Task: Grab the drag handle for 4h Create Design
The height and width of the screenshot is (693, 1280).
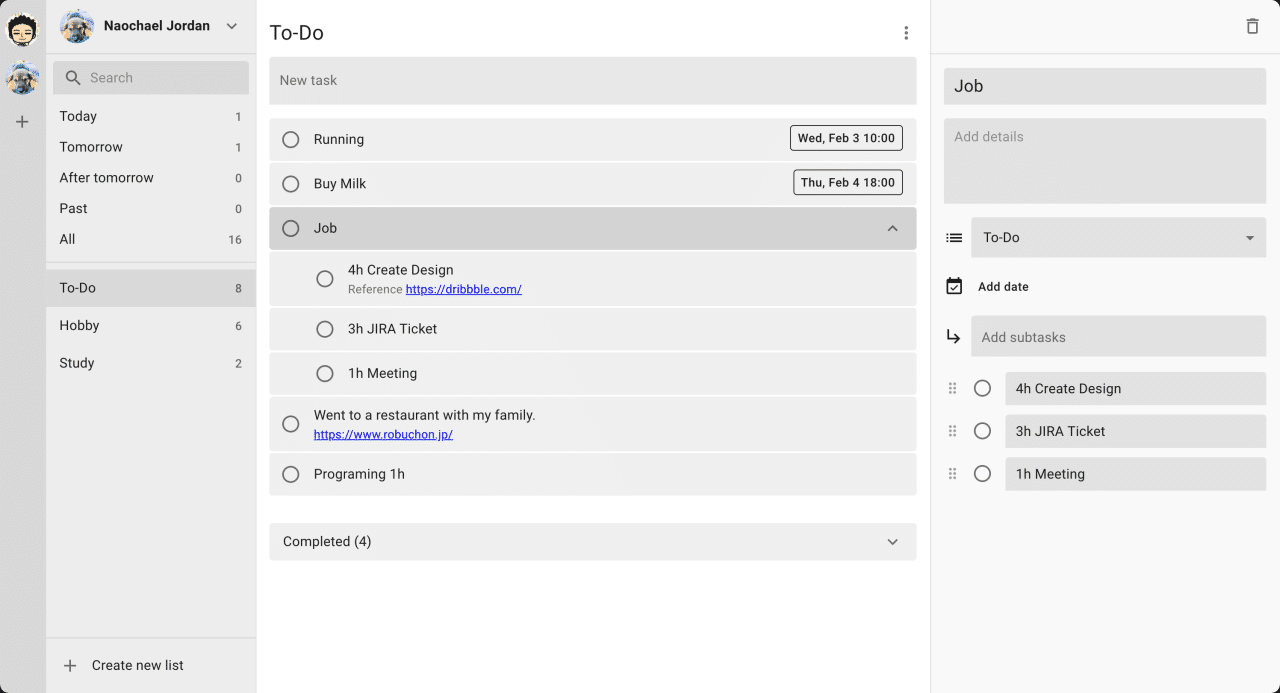Action: coord(952,388)
